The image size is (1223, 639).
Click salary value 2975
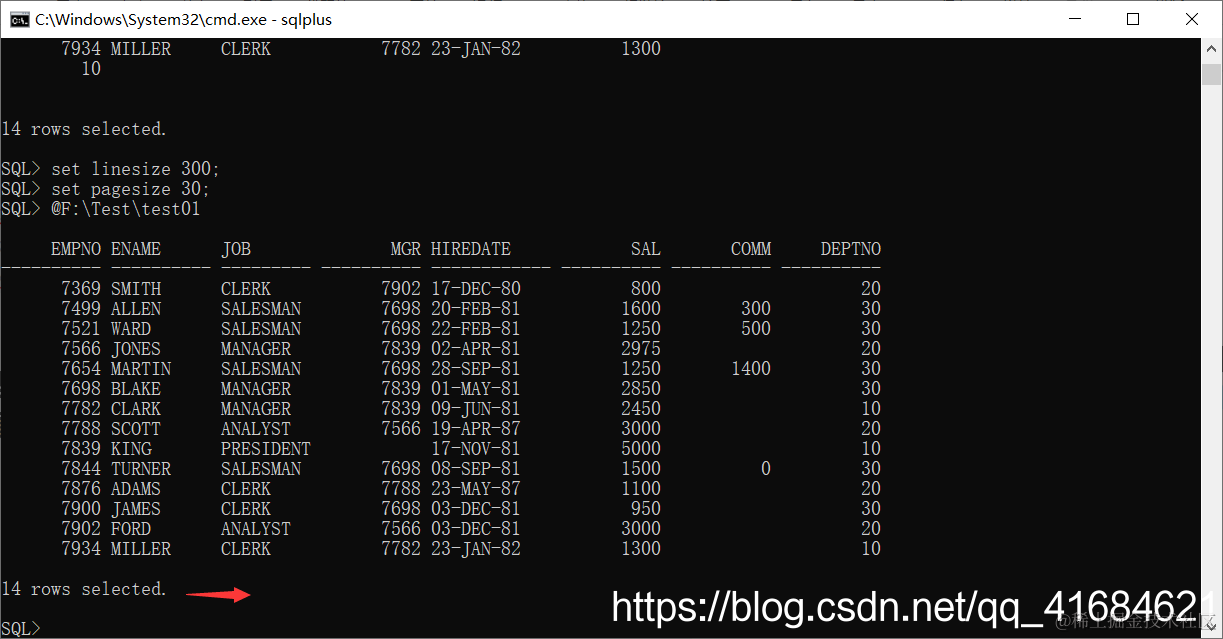pos(641,349)
